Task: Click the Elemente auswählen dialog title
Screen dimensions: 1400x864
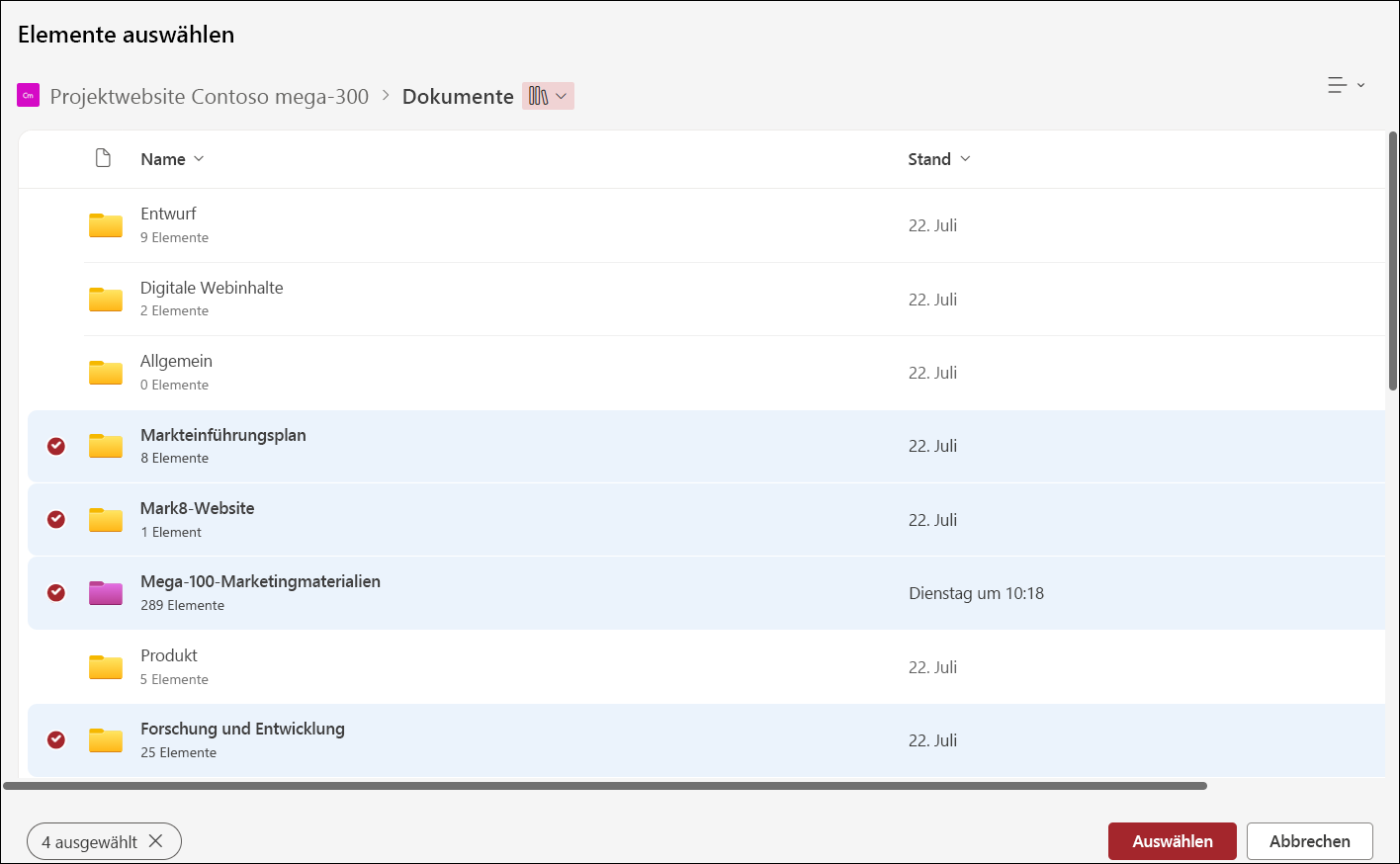Action: (127, 35)
